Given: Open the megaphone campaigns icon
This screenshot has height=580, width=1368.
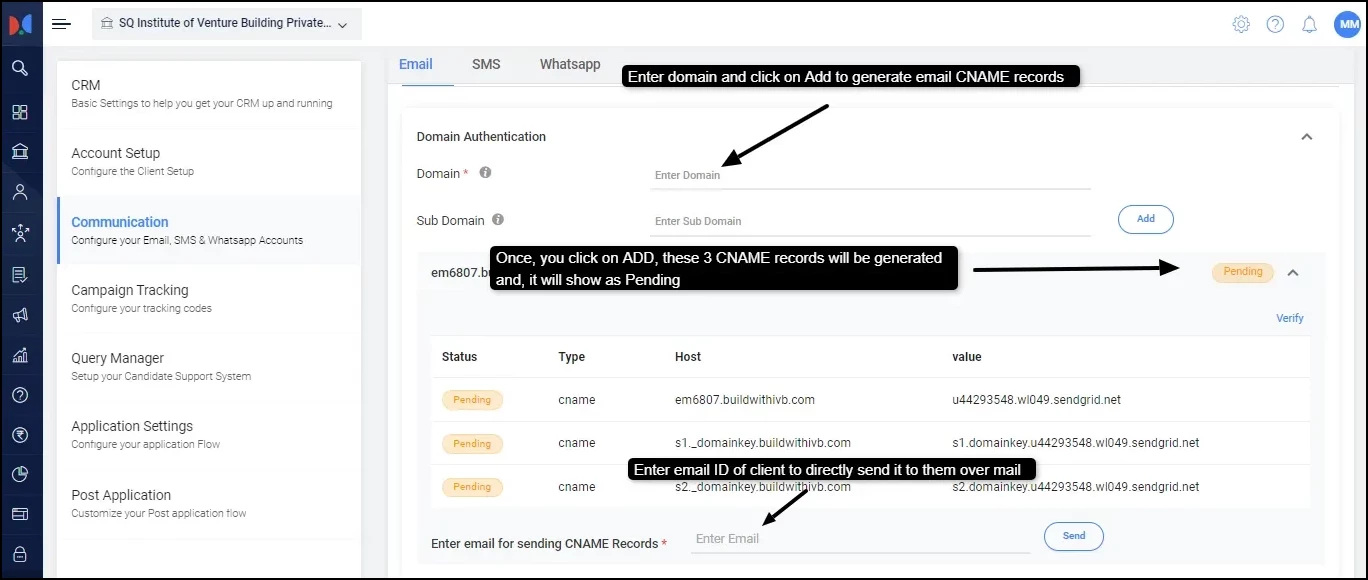Looking at the screenshot, I should [x=20, y=315].
